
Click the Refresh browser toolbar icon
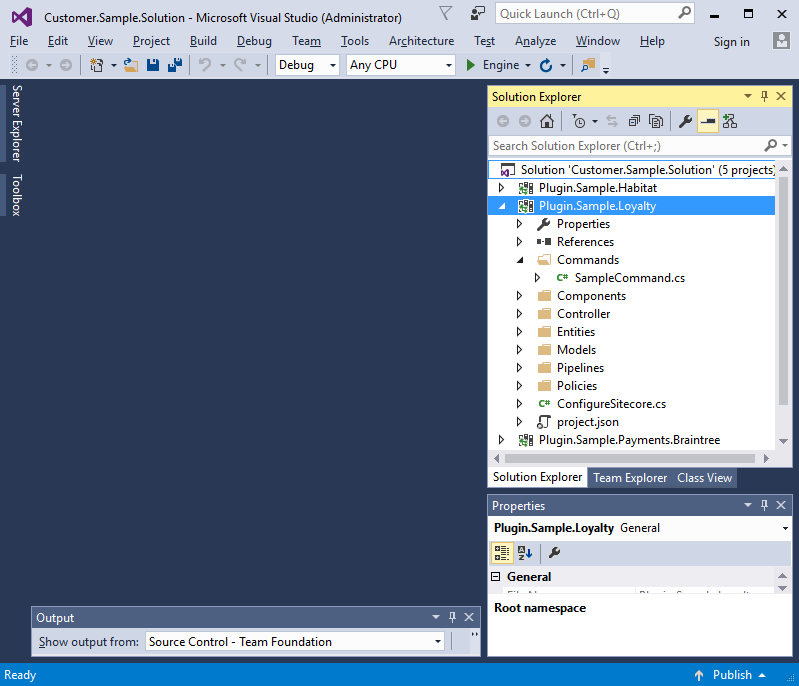tap(546, 65)
